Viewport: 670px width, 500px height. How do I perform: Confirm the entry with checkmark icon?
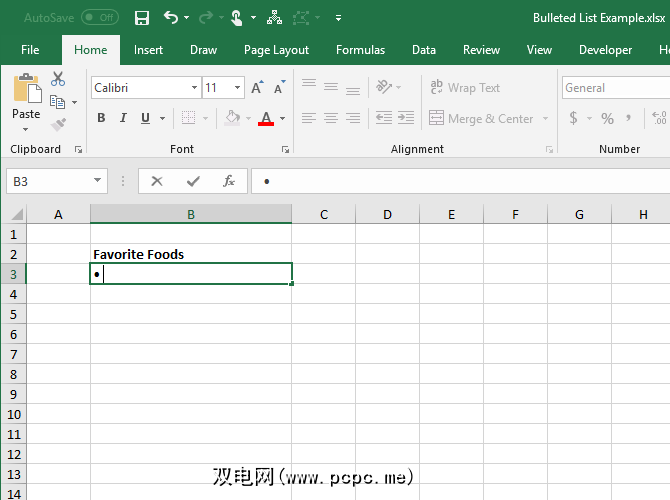click(193, 181)
